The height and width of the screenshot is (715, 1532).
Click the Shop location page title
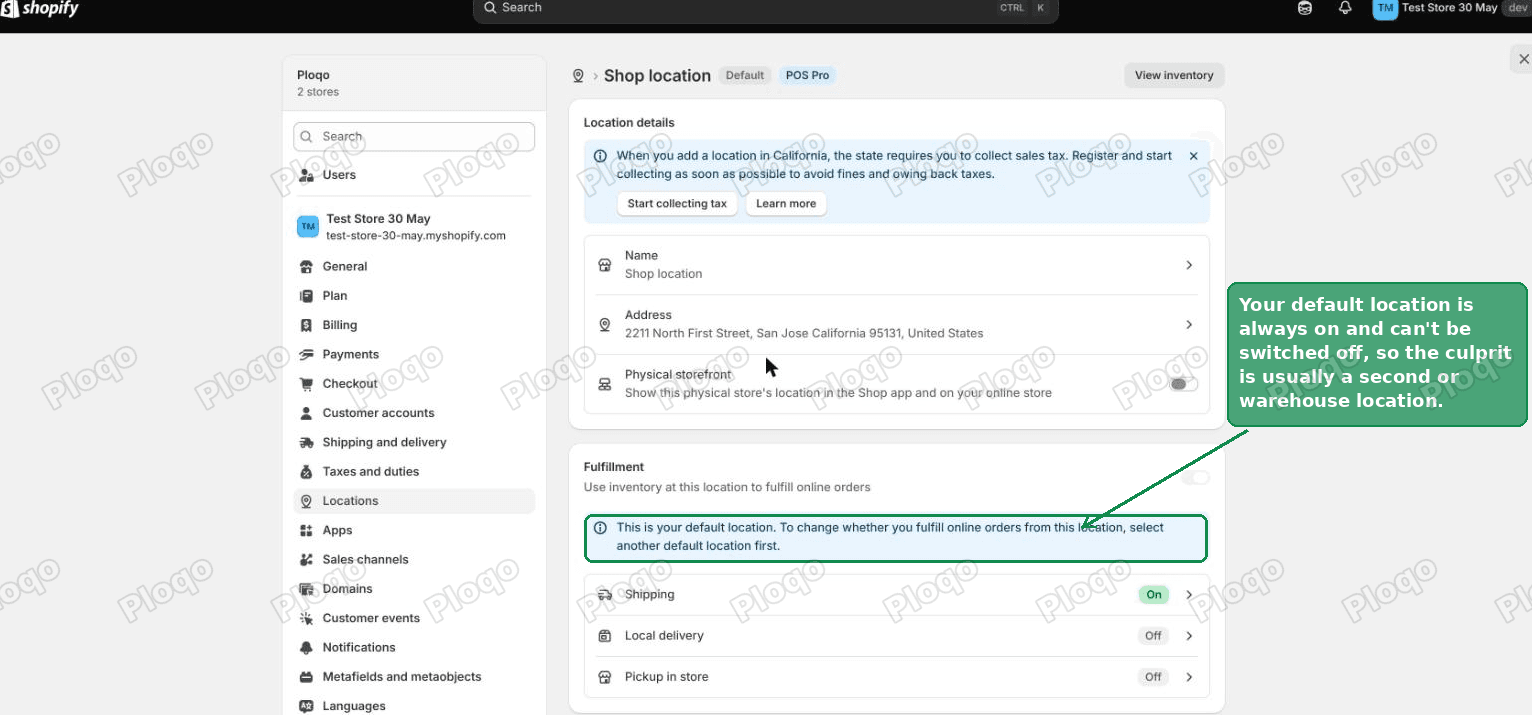[x=657, y=76]
